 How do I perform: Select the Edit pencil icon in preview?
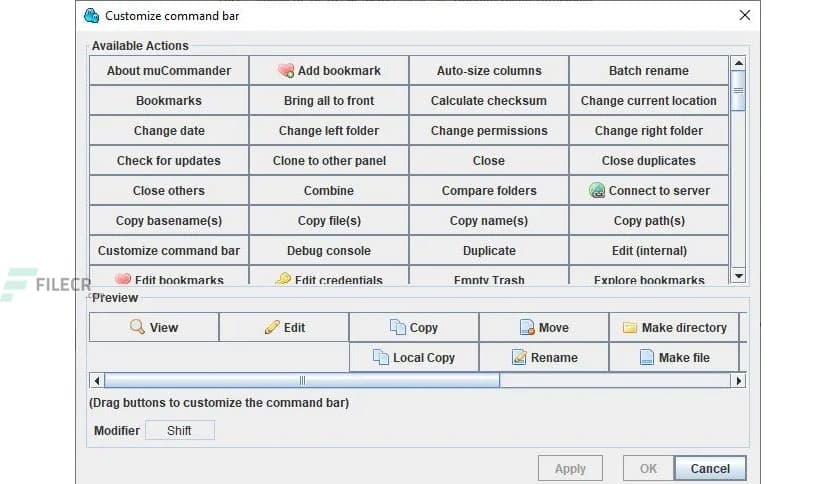click(x=272, y=327)
